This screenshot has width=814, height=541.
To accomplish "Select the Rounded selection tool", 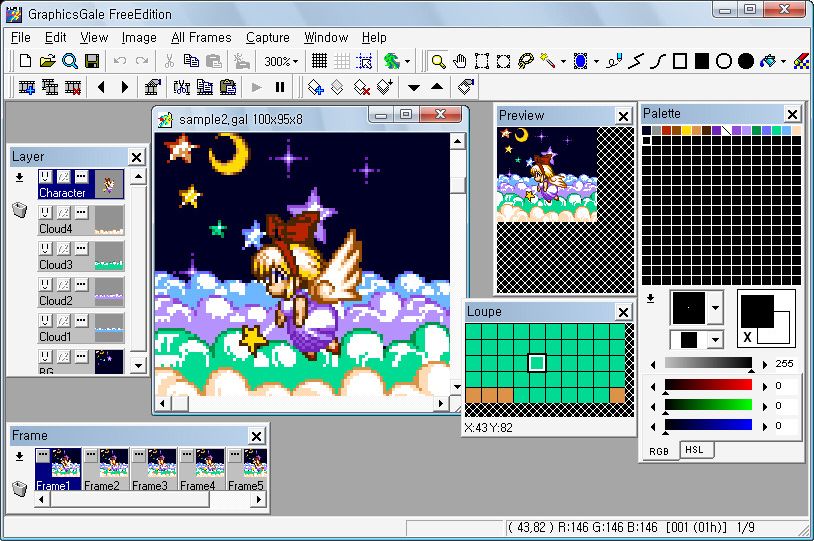I will click(x=504, y=61).
